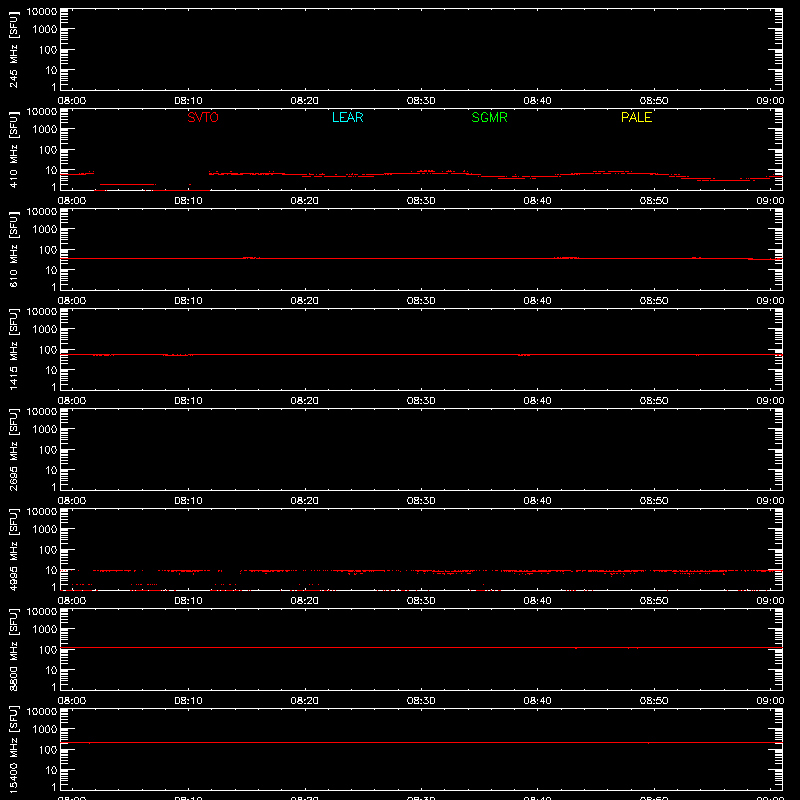This screenshot has height=800, width=800.
Task: Select the 410 MHz [SFU] axis title
Action: pos(13,149)
